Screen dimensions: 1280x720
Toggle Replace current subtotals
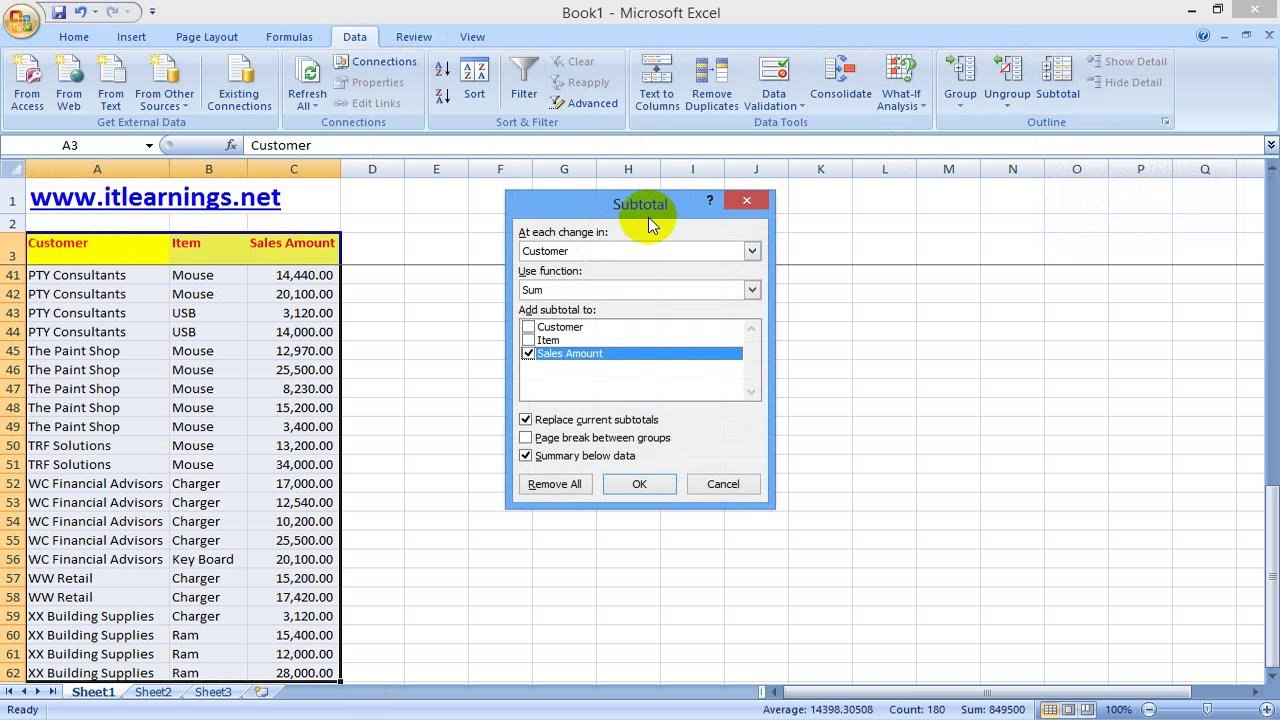(526, 420)
